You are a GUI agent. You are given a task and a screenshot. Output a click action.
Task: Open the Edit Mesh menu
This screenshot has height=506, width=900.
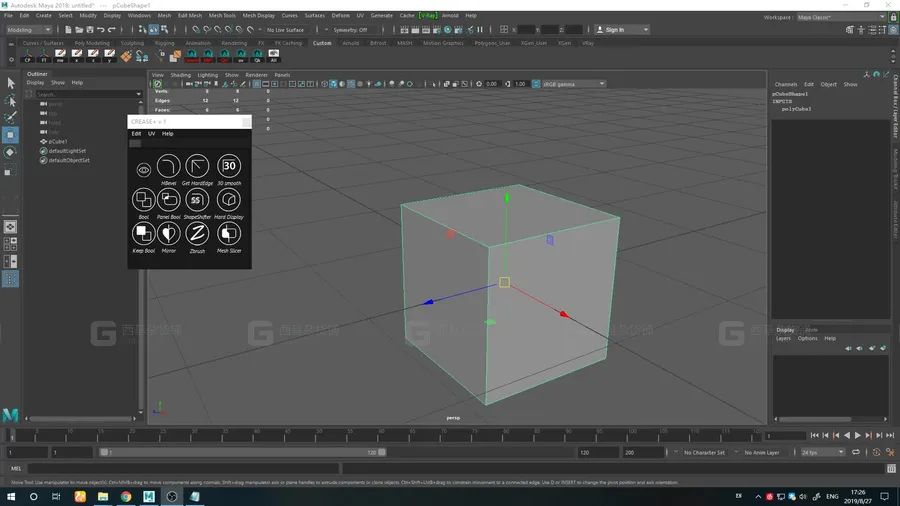189,15
